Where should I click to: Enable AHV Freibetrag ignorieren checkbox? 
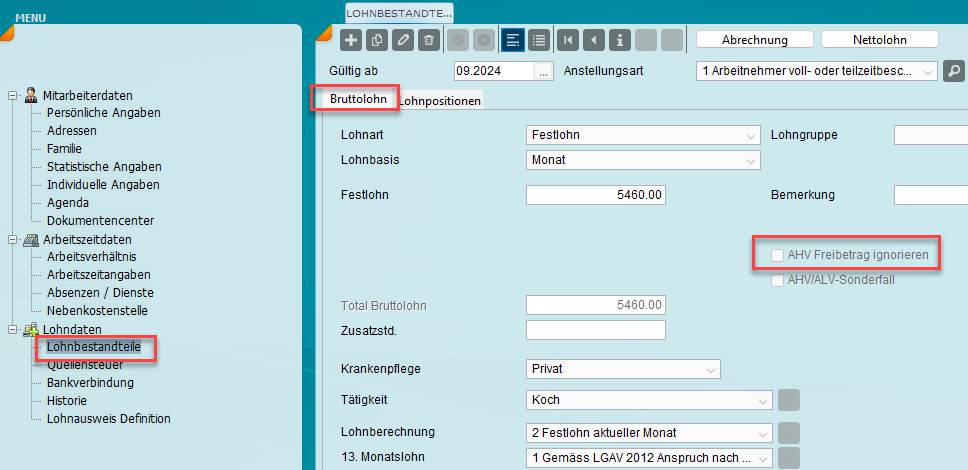click(x=777, y=256)
